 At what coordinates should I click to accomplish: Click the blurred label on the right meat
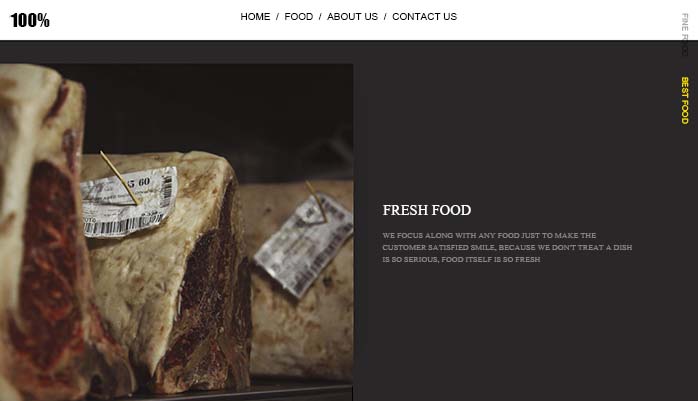pos(304,245)
